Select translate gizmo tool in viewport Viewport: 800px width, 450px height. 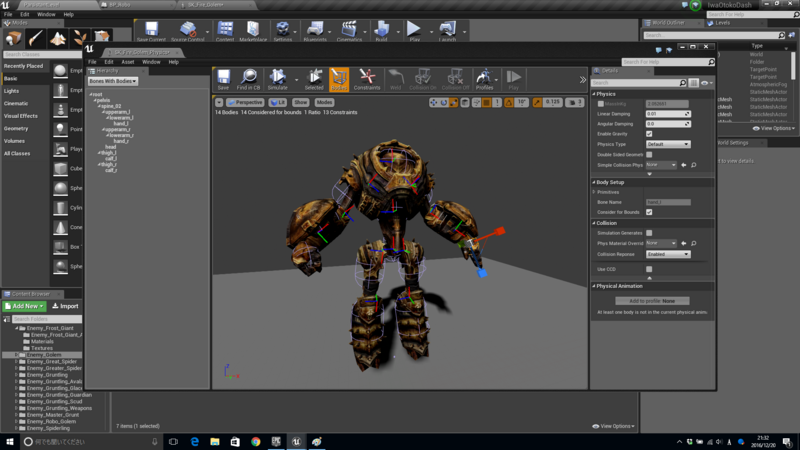coord(434,103)
